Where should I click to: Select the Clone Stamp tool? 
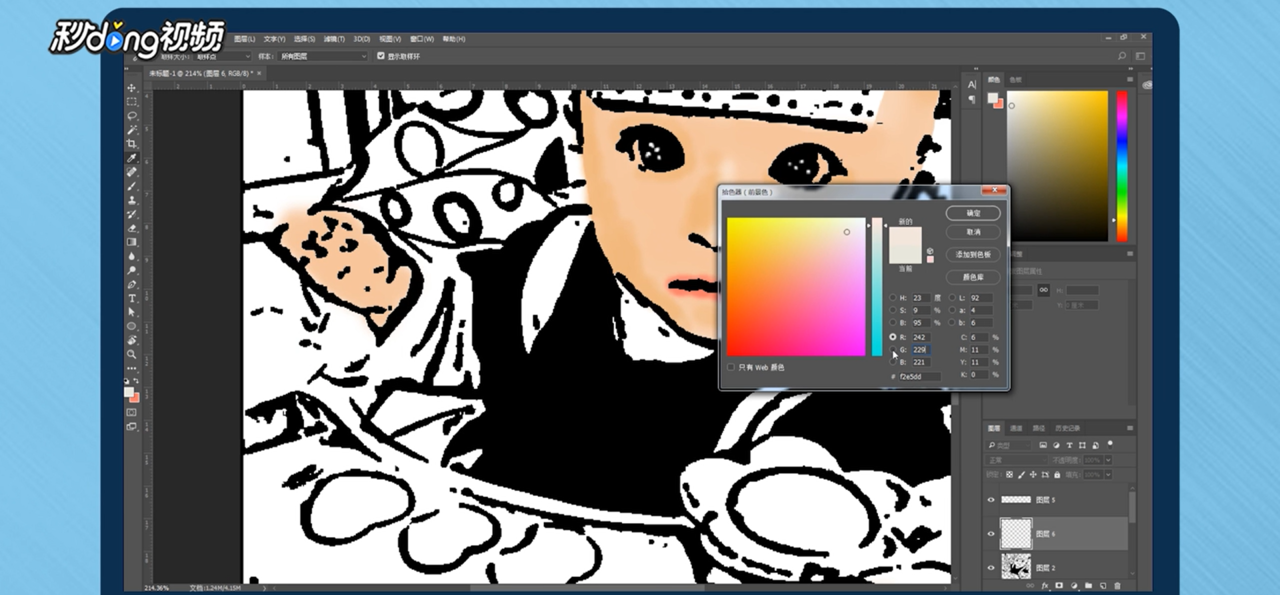click(131, 200)
